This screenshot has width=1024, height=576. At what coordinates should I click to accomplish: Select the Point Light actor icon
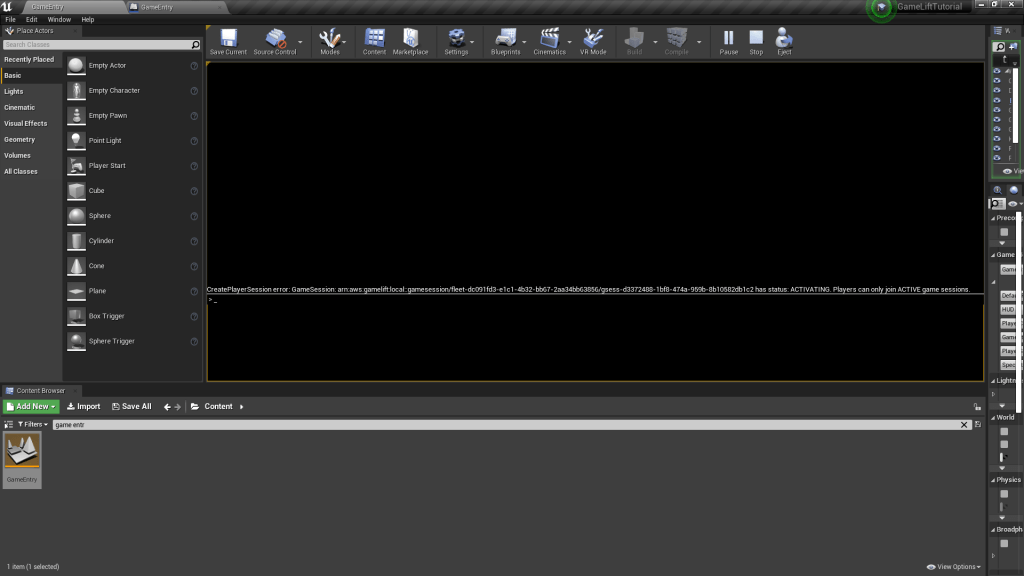point(77,141)
